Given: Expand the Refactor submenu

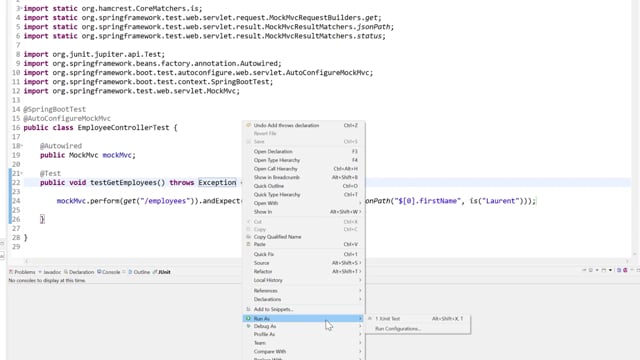Looking at the screenshot, I should [304, 271].
